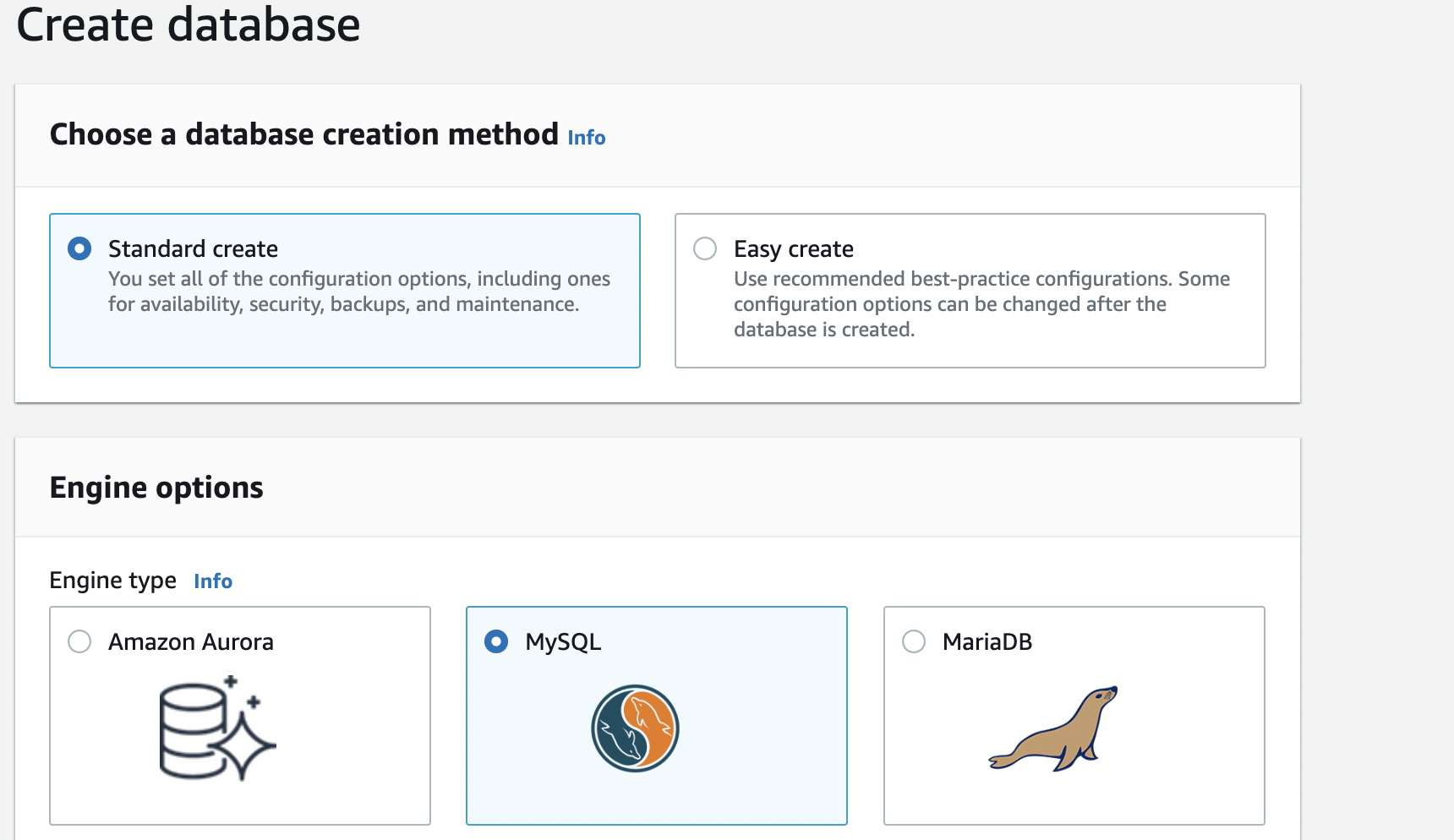The height and width of the screenshot is (840, 1454).
Task: Click the Easy create description text
Action: [x=981, y=304]
